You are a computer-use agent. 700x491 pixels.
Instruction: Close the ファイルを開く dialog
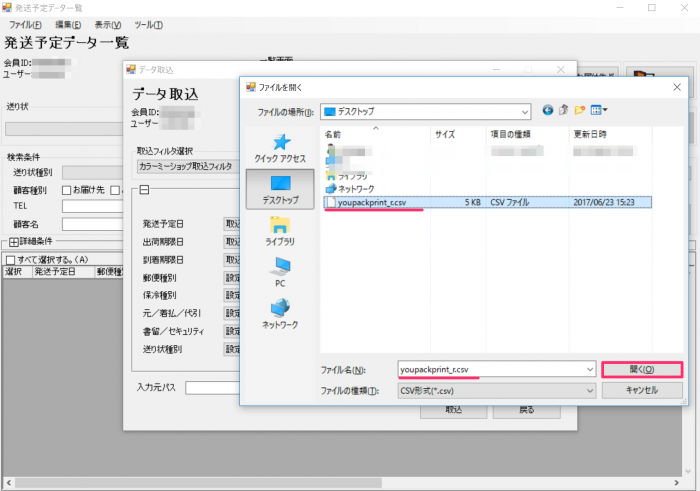677,87
